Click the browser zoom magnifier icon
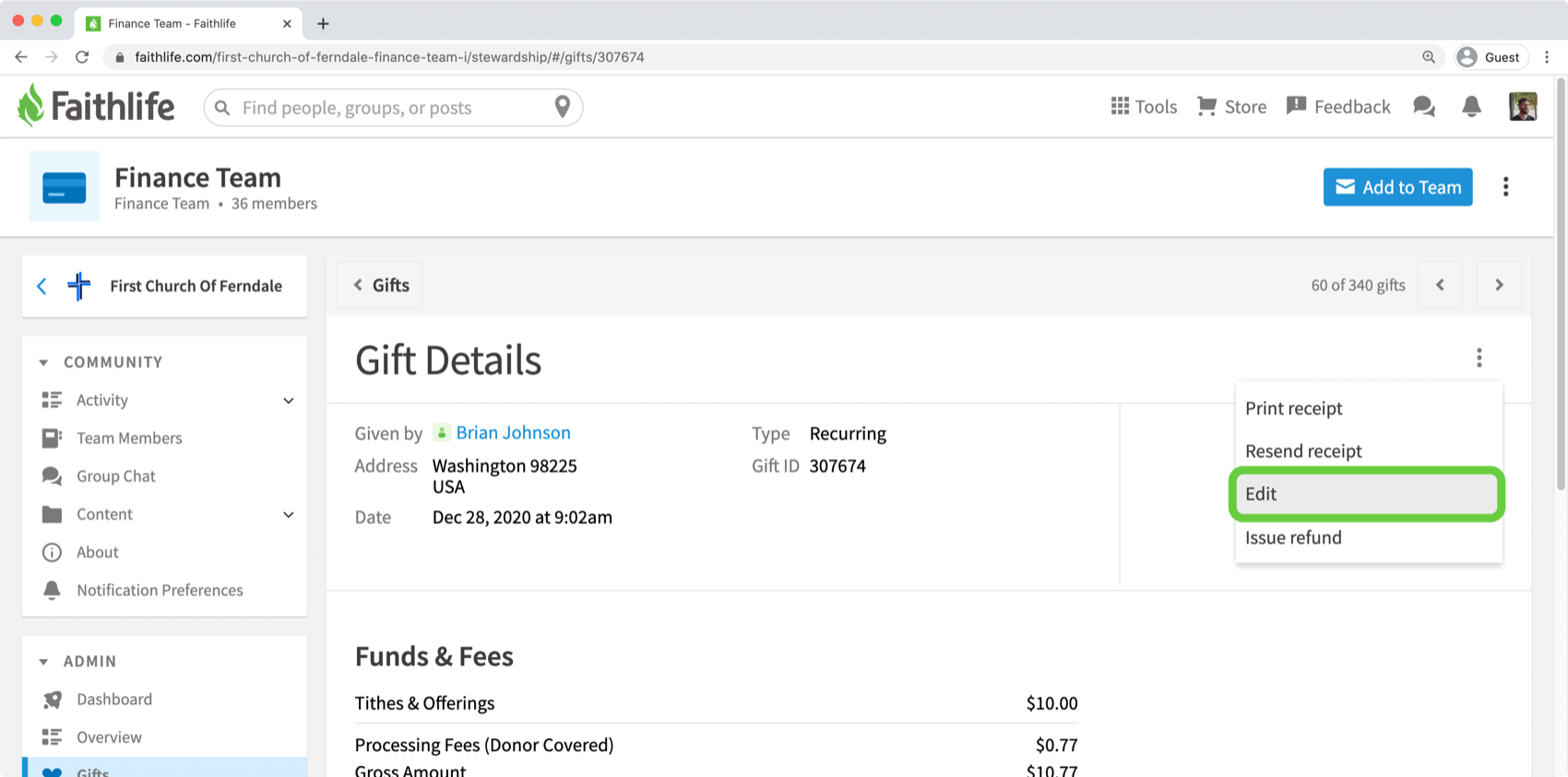 [1429, 57]
